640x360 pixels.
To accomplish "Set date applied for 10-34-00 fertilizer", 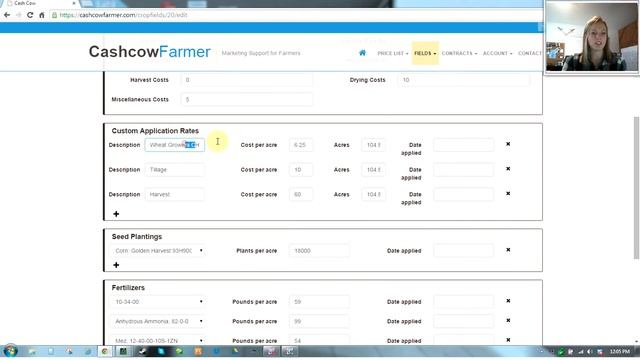I will (x=464, y=302).
